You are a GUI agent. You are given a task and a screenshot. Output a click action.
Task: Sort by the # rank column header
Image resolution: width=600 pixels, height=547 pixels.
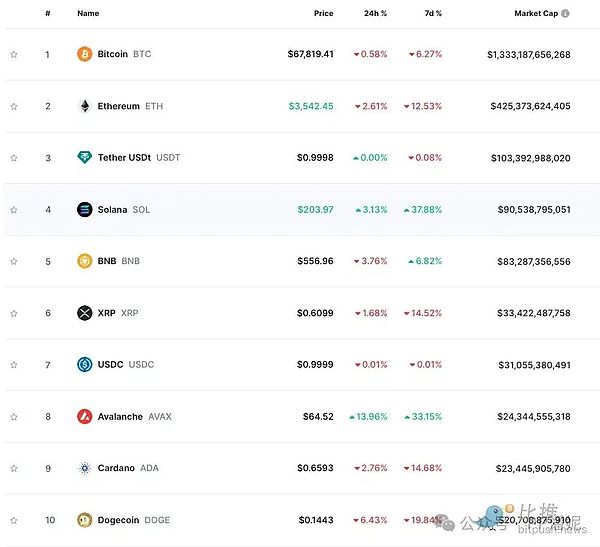pos(47,14)
